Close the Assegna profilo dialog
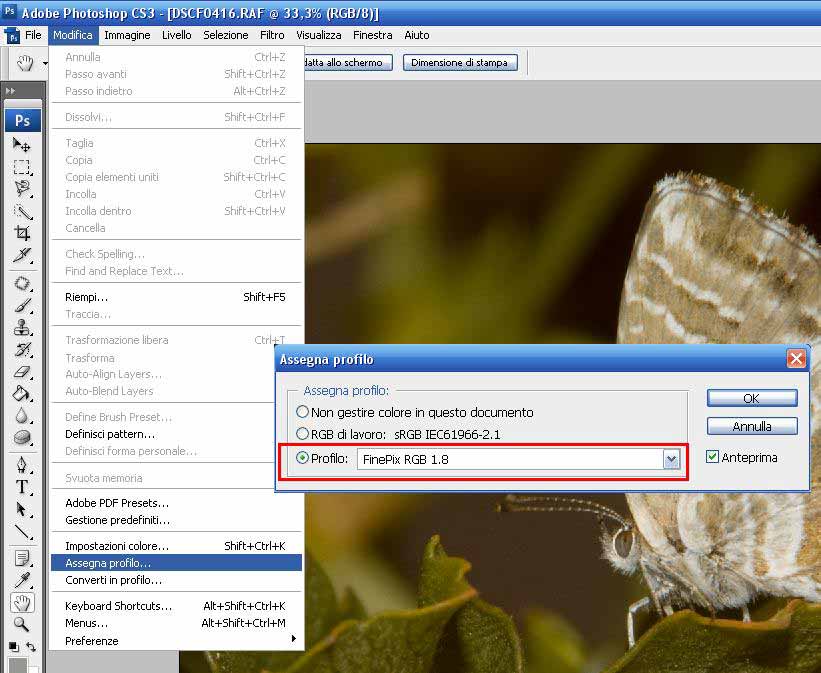Viewport: 821px width, 673px height. click(x=796, y=359)
